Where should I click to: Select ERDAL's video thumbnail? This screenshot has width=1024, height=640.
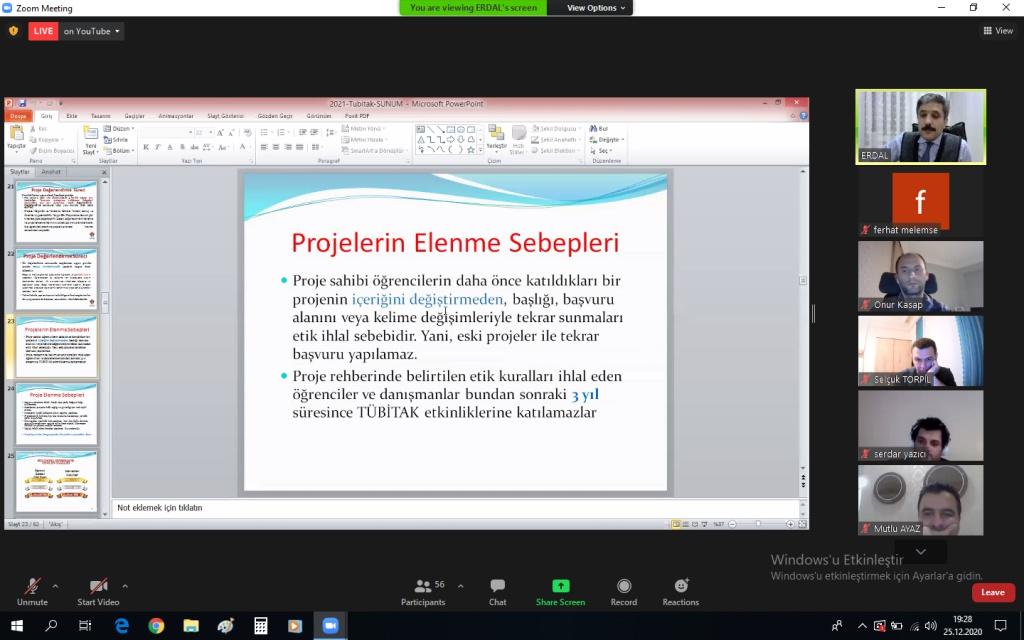click(x=920, y=126)
